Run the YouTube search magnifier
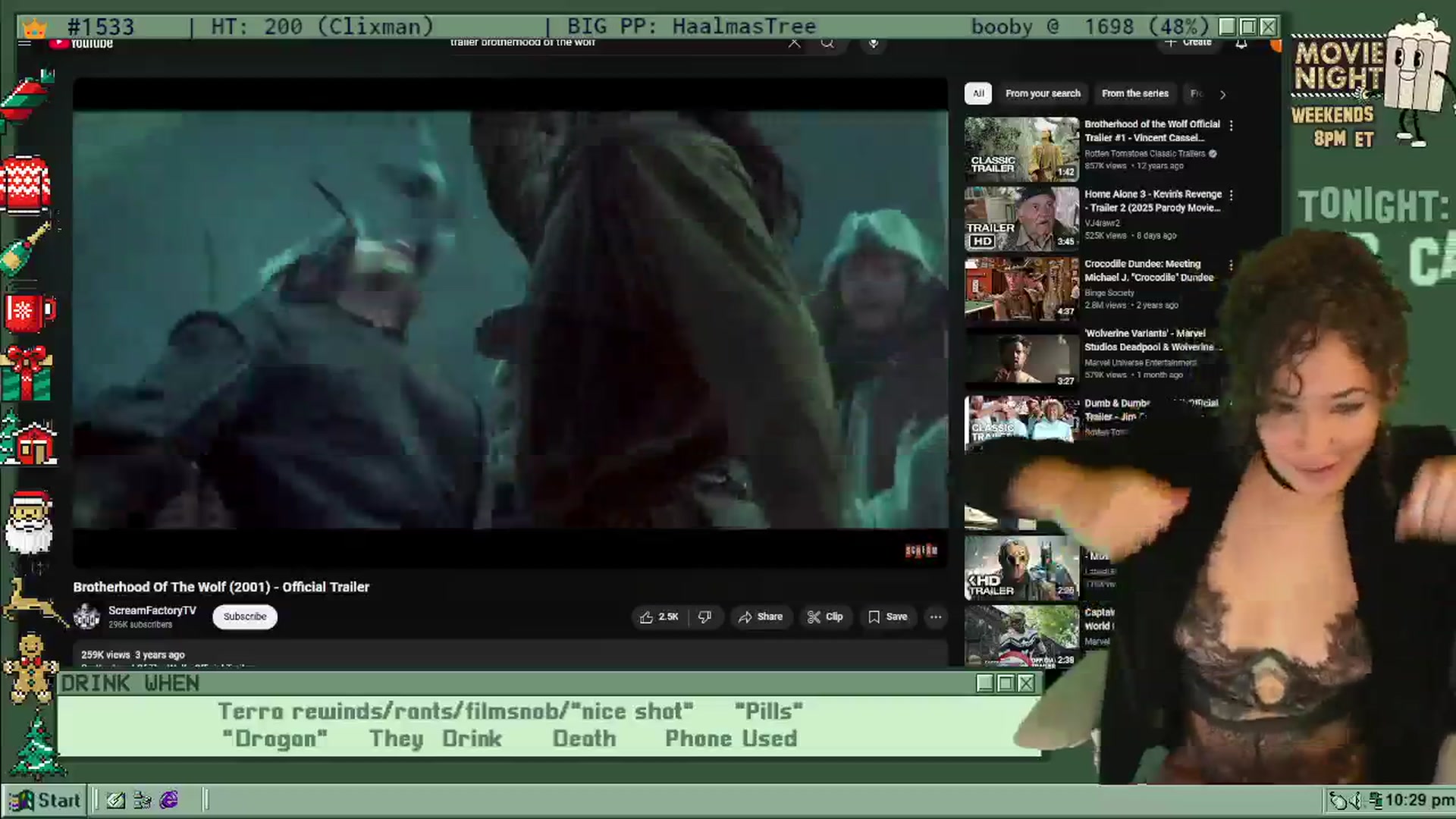 click(827, 42)
